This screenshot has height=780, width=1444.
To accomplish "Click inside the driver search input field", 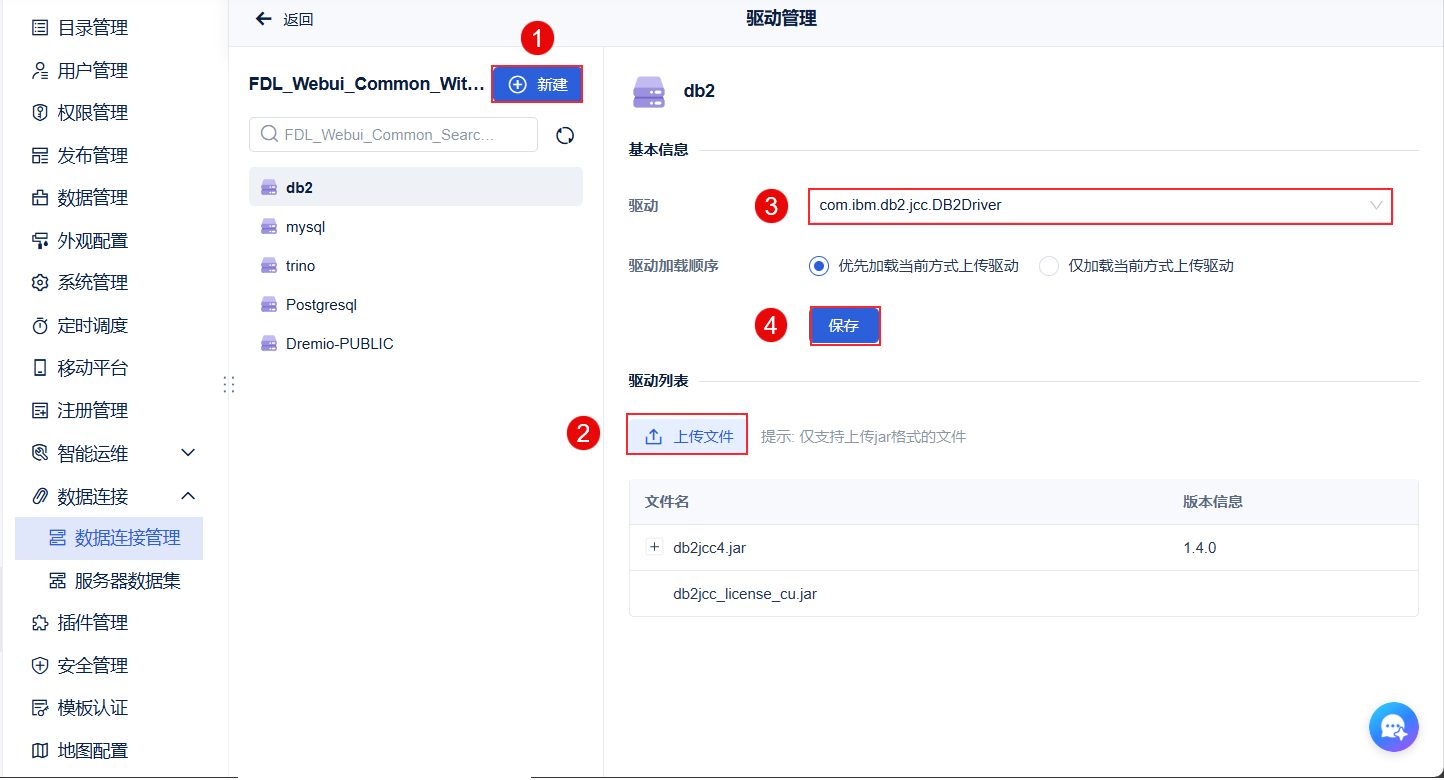I will [392, 134].
